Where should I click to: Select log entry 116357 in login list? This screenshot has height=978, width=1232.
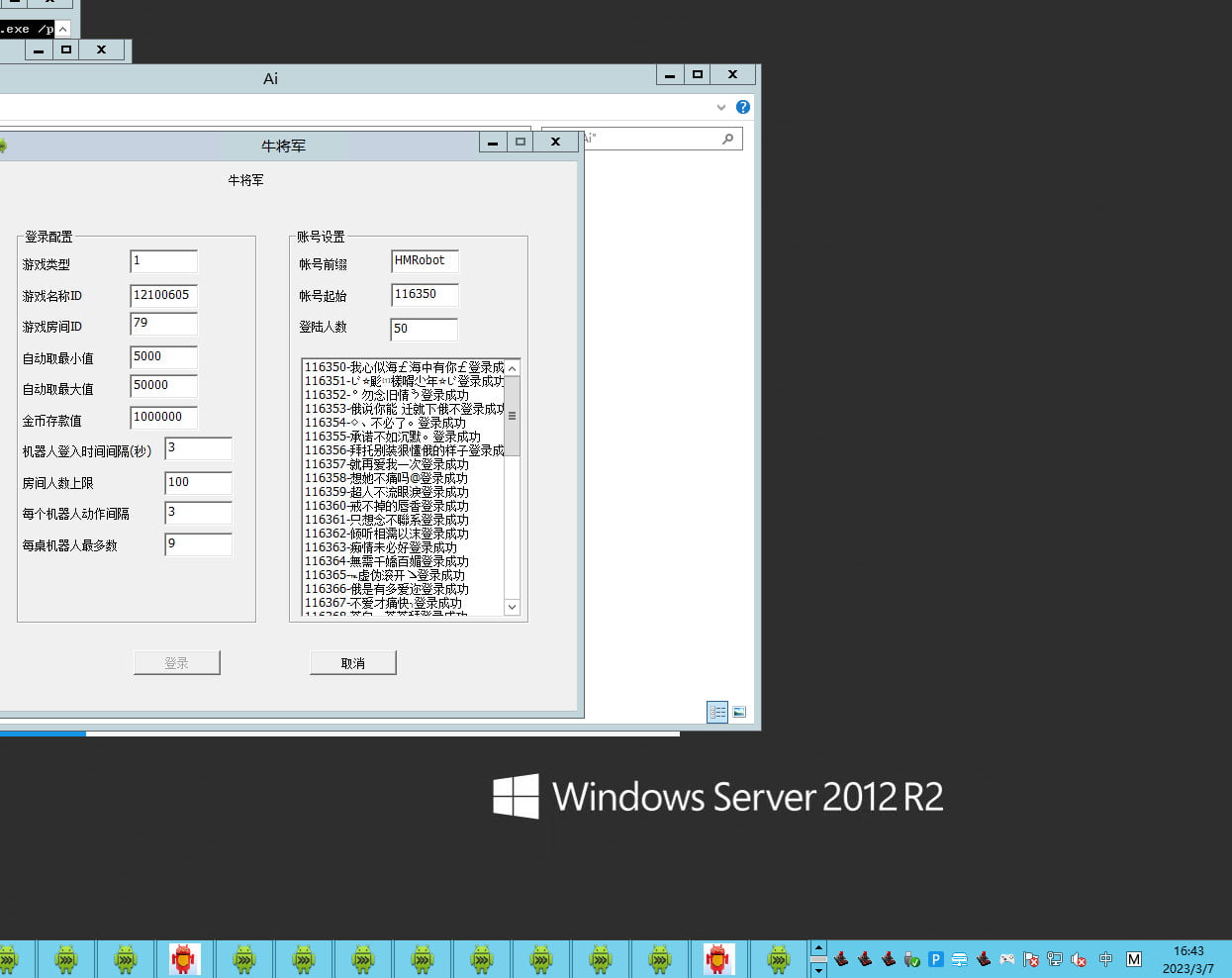pyautogui.click(x=387, y=464)
